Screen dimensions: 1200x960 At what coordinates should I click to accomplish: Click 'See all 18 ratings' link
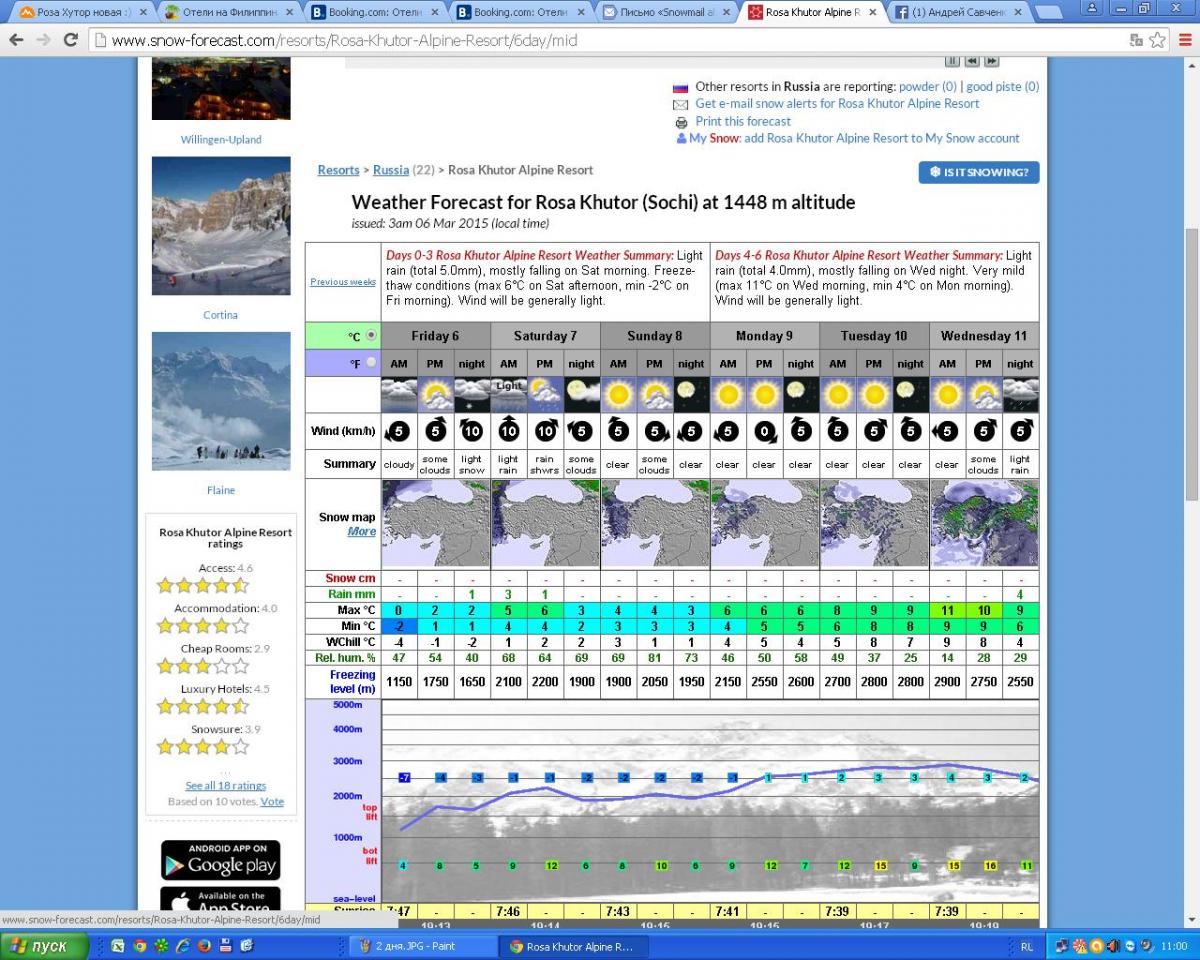click(x=226, y=786)
